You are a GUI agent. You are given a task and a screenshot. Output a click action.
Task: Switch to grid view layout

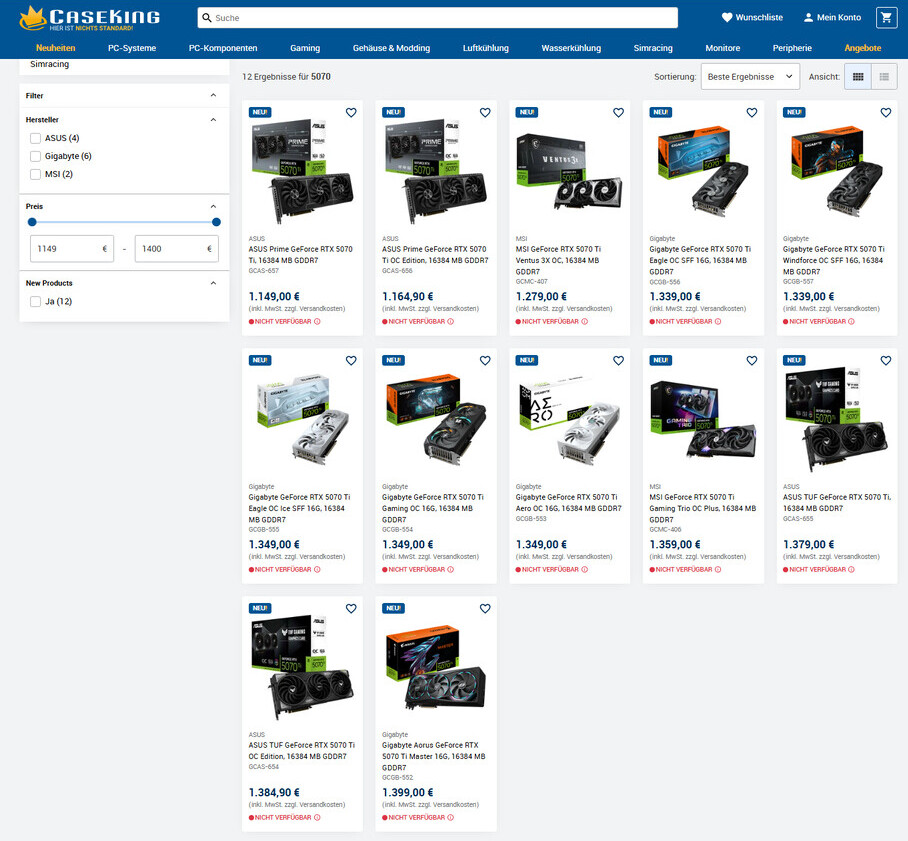858,76
